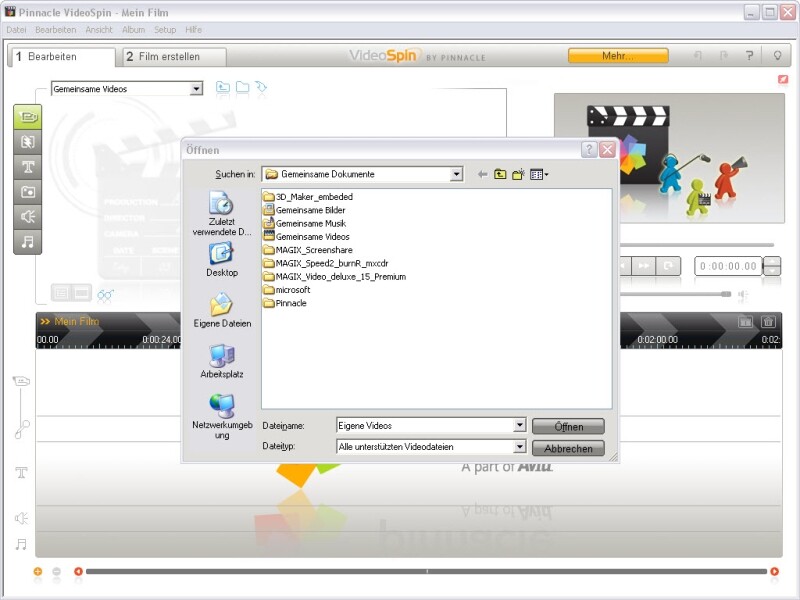Select the Gemeinsame Bilder folder
Screen dimensions: 800x600
(x=305, y=210)
